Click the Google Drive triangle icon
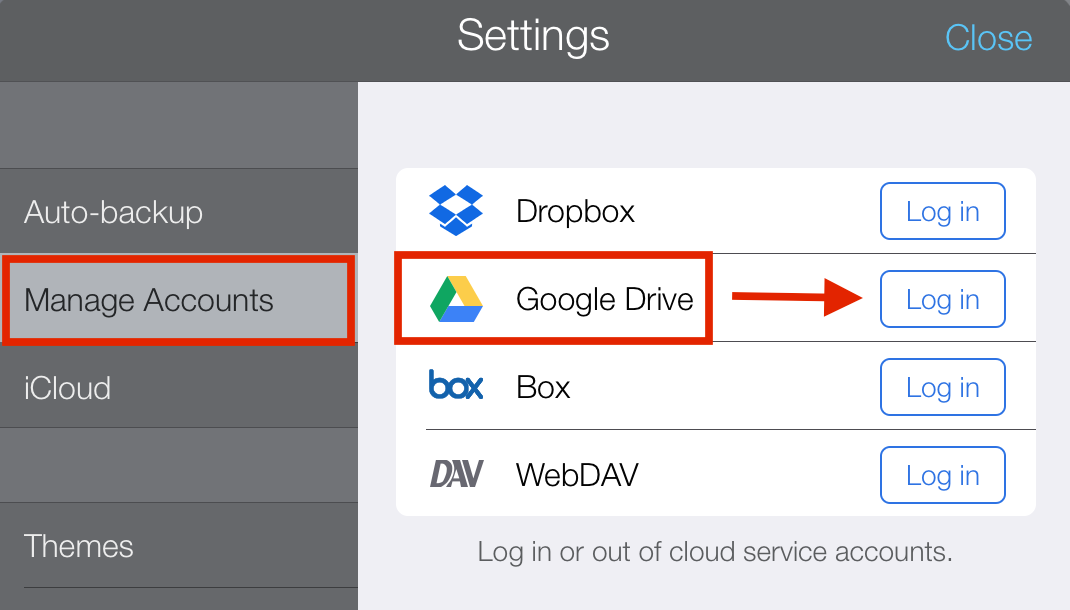This screenshot has height=610, width=1070. [x=457, y=299]
